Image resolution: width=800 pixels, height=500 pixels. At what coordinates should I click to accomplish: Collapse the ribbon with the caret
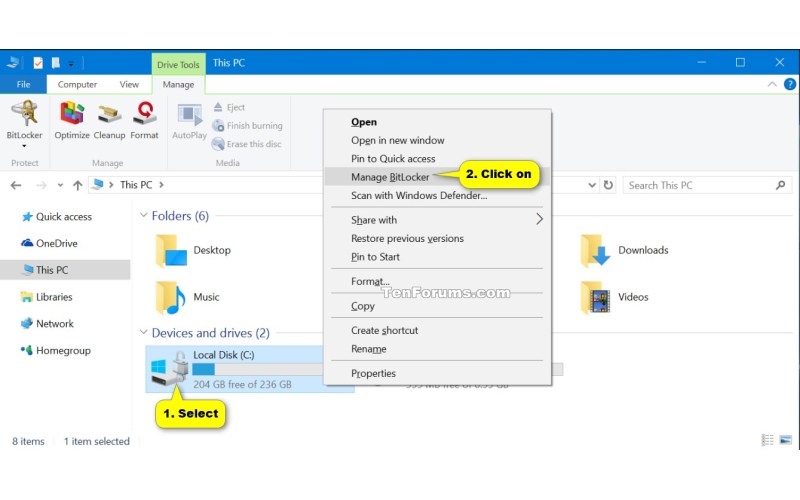(x=772, y=84)
